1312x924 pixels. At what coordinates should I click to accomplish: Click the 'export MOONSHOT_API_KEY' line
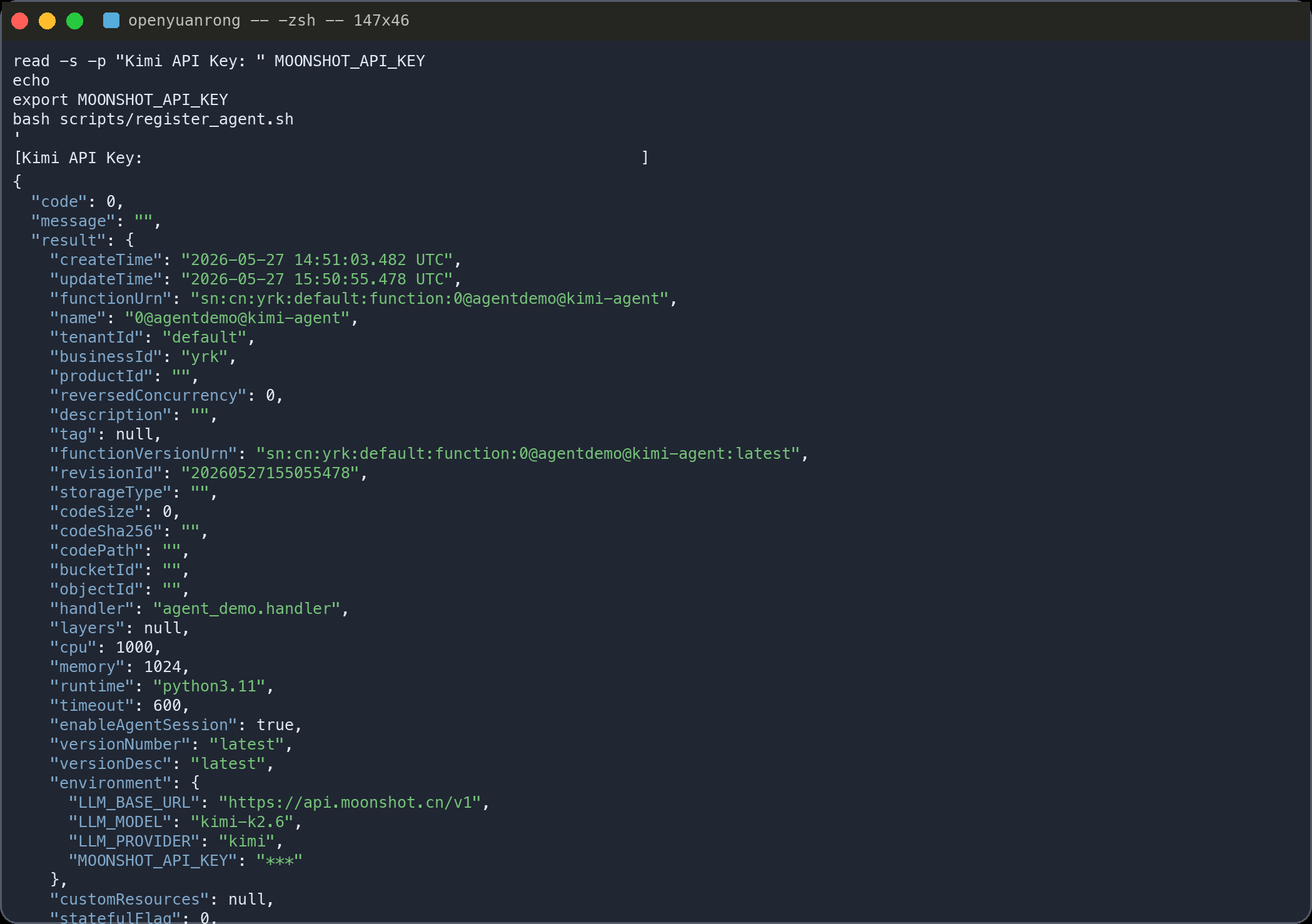click(120, 100)
